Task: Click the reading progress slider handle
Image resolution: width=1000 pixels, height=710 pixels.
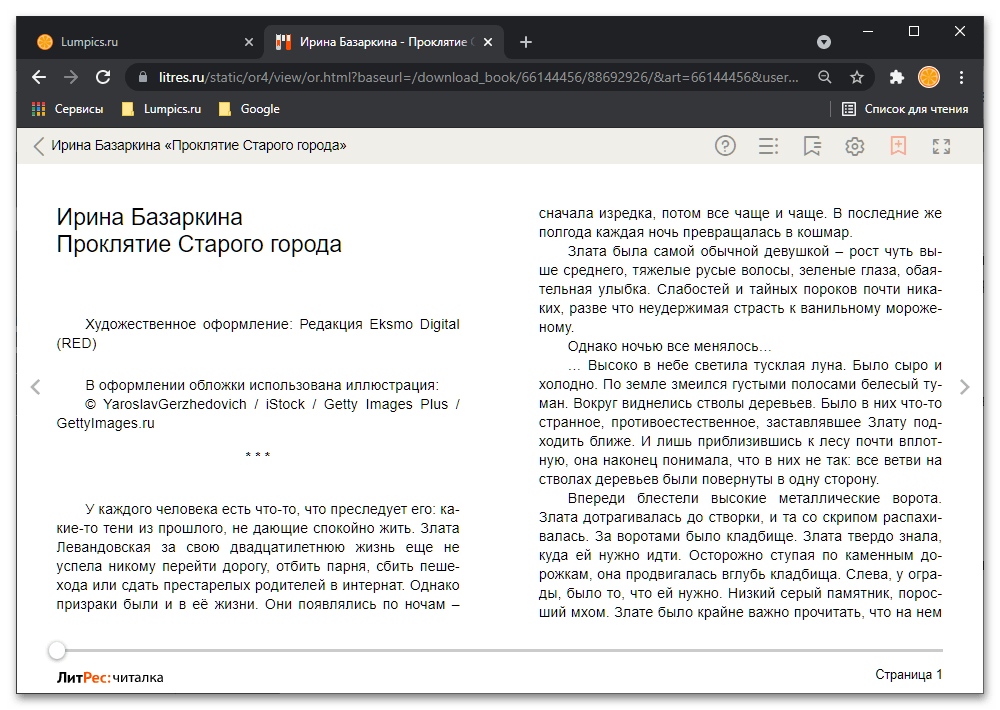Action: [x=57, y=651]
